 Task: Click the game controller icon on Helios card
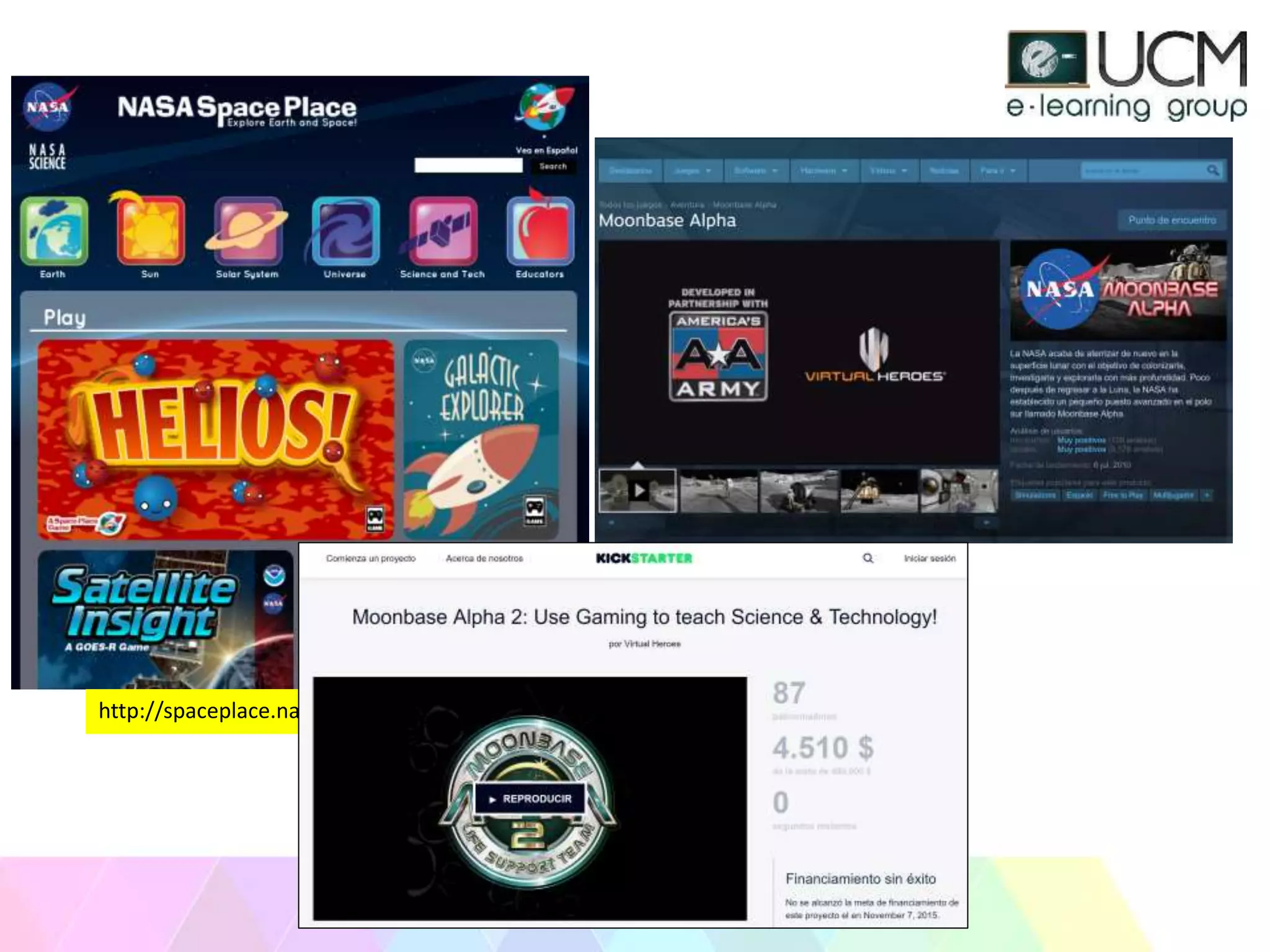tap(375, 519)
